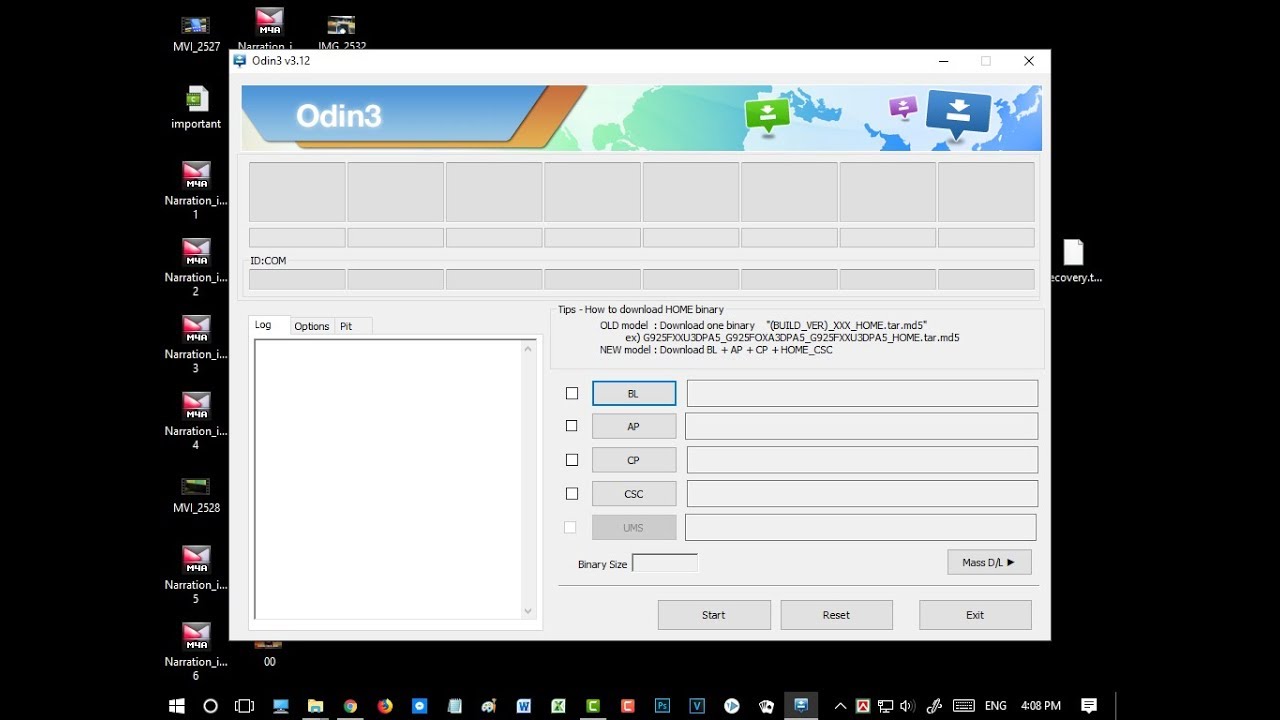Click the Reset button in Odin3
1280x720 pixels.
(x=836, y=614)
